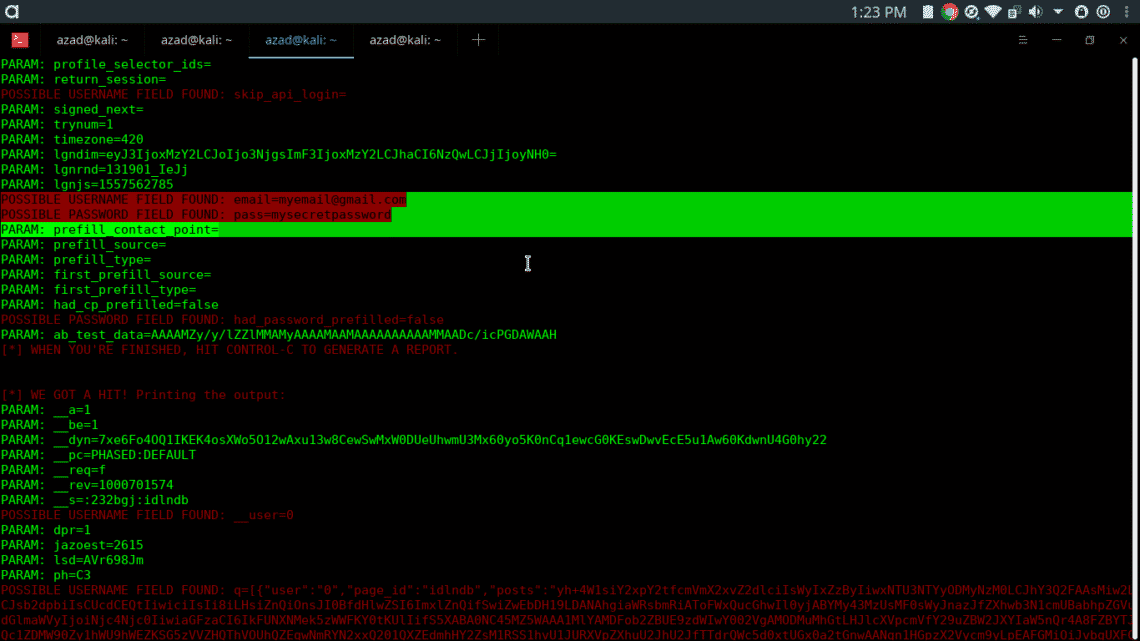Click the prefill_contact_point= line
This screenshot has height=641, width=1140.
pos(110,230)
